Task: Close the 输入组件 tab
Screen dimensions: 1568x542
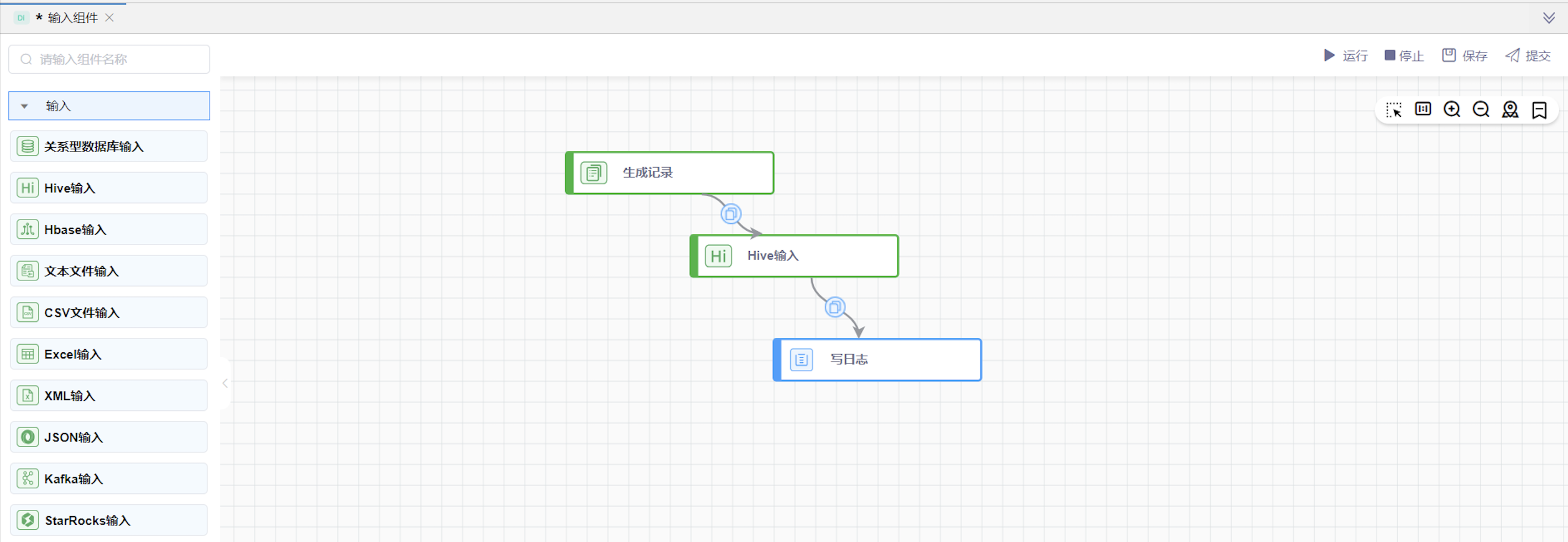Action: (x=109, y=18)
